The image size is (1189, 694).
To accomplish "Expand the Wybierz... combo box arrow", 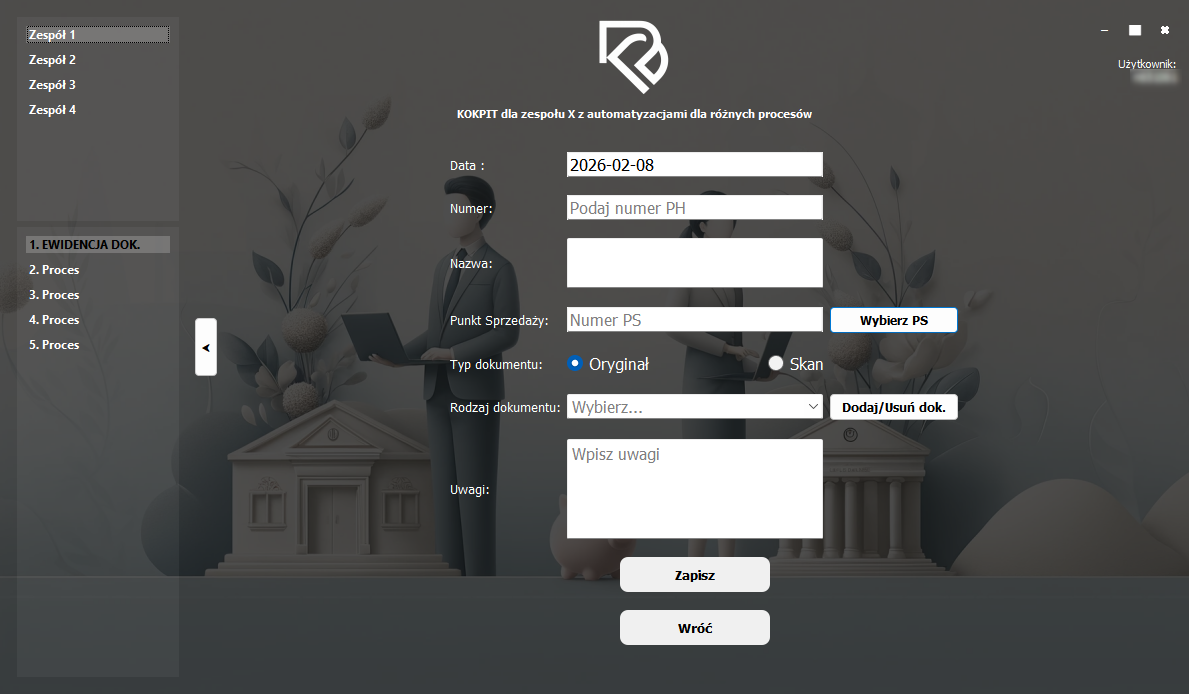I will (813, 407).
